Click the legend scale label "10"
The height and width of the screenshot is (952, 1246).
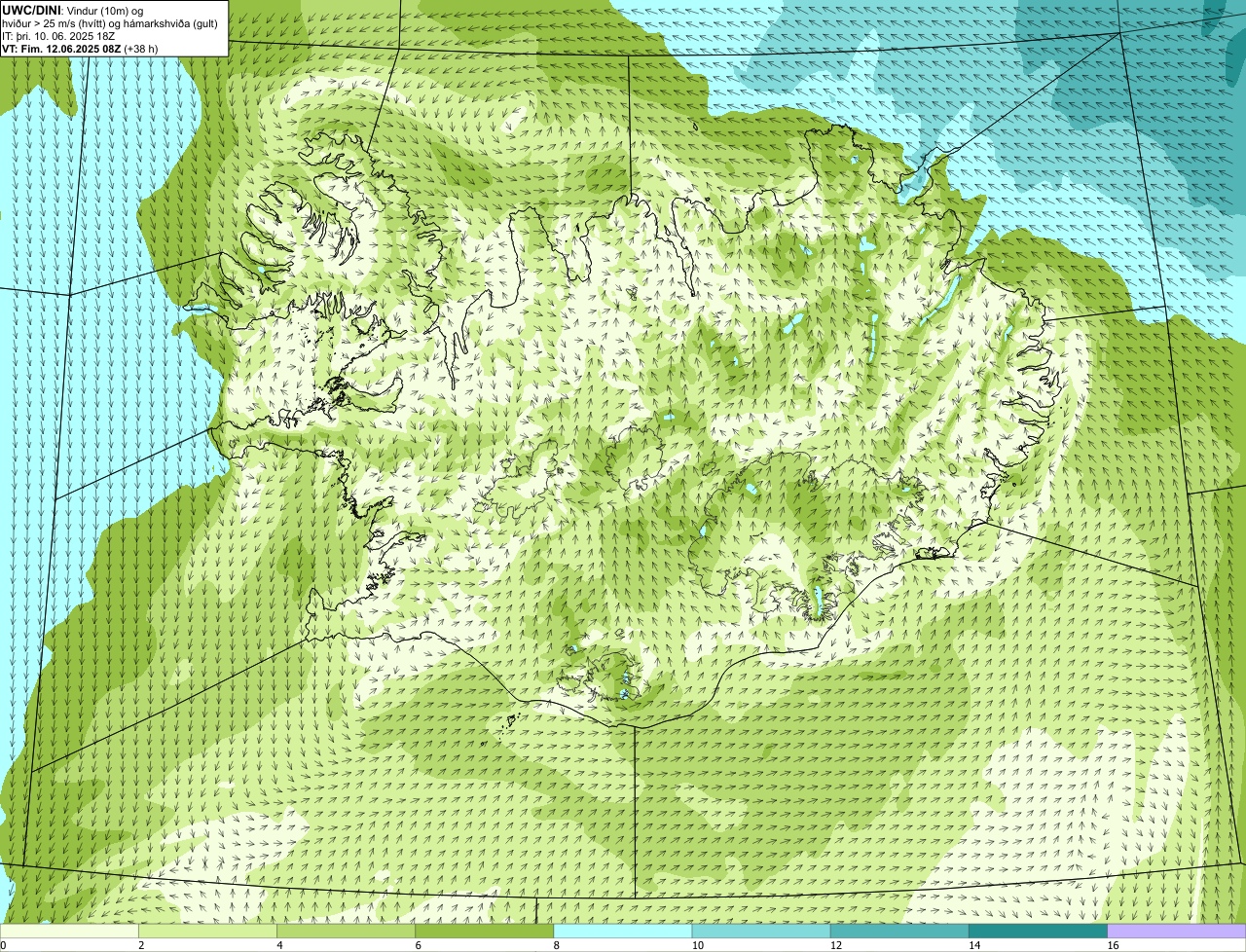coord(697,945)
